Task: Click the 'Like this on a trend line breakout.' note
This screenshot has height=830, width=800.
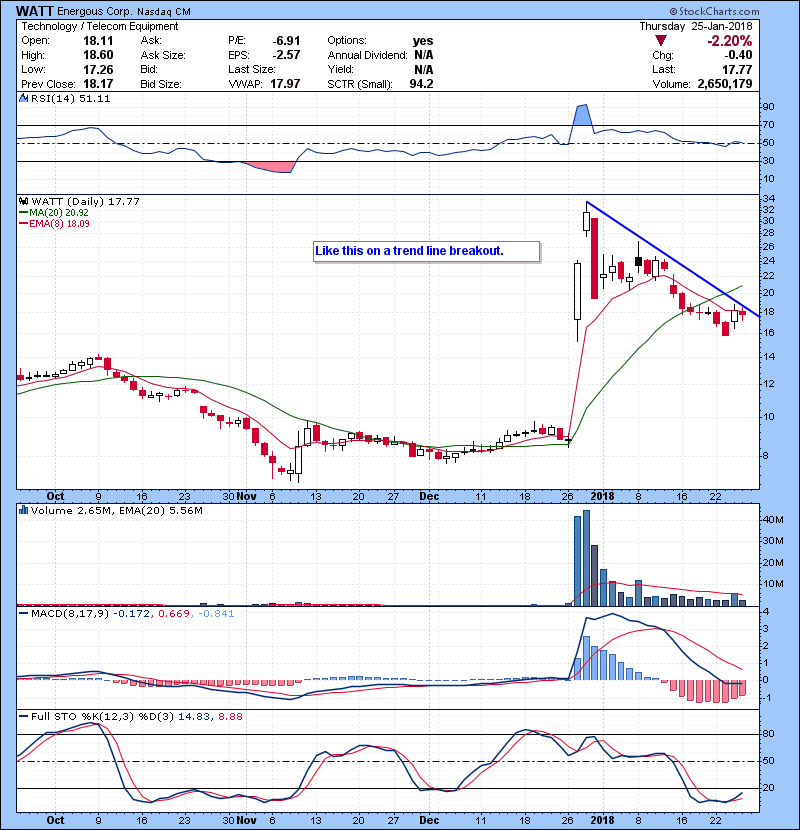Action: coord(427,251)
